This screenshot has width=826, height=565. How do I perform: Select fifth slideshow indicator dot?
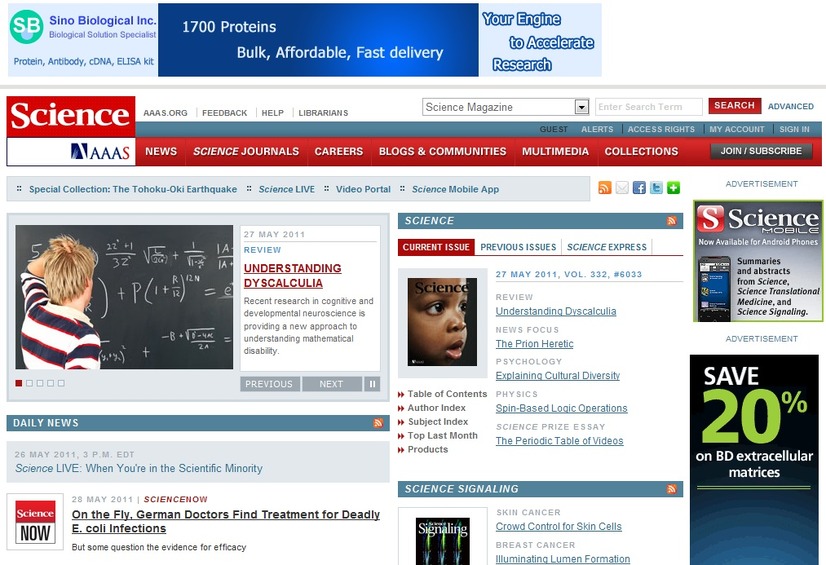[61, 383]
